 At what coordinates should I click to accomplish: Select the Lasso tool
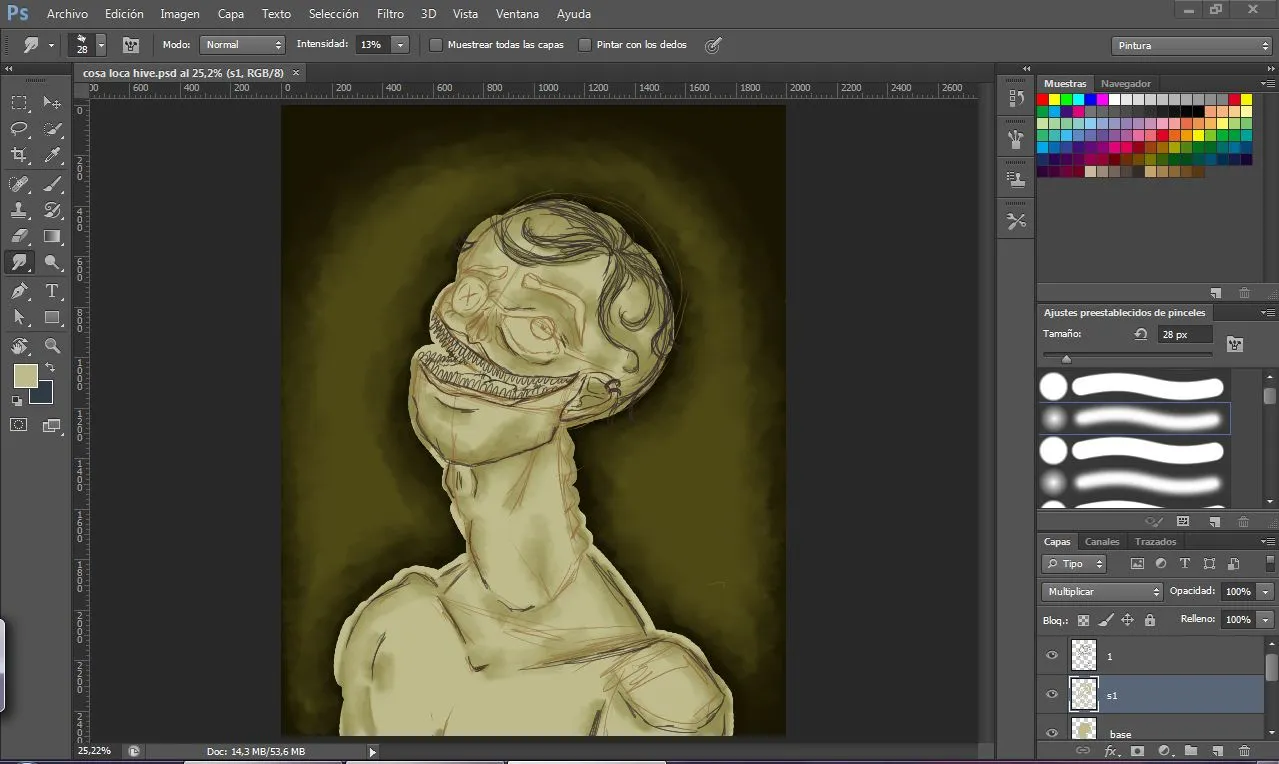[x=19, y=129]
